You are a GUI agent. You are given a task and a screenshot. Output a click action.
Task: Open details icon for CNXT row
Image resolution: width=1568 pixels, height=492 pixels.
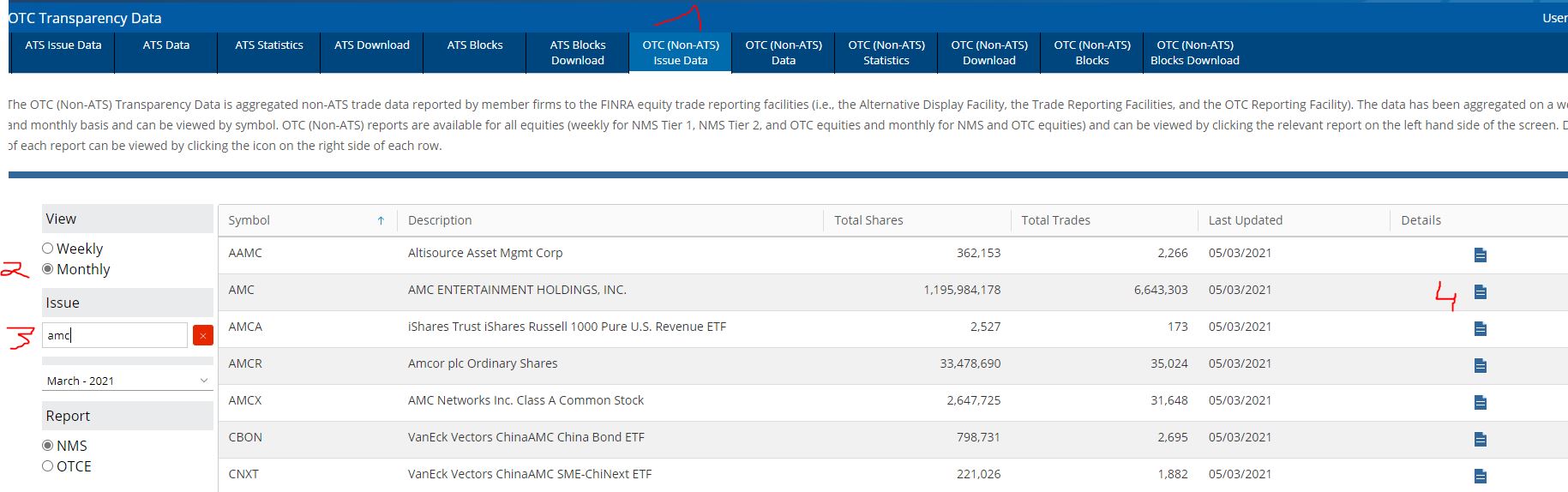(x=1480, y=476)
